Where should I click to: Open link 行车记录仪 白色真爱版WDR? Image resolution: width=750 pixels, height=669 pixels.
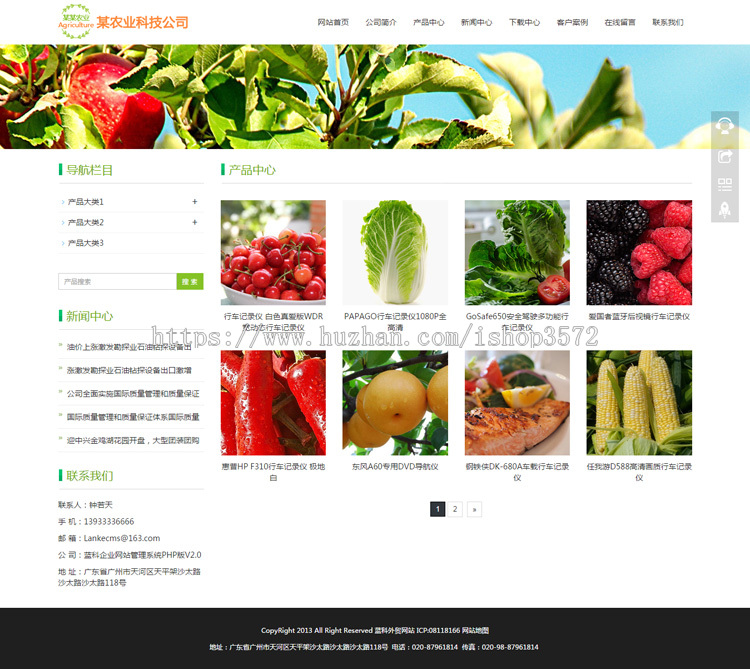(273, 322)
